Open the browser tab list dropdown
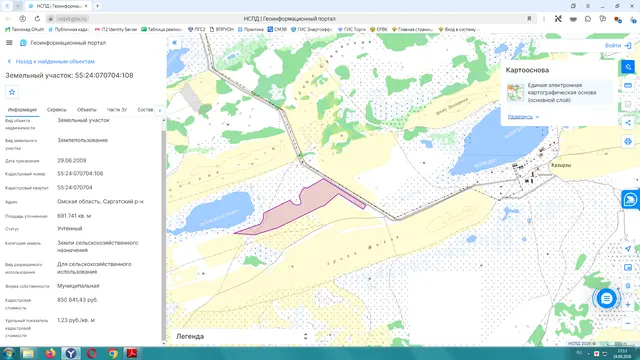 click(x=18, y=6)
